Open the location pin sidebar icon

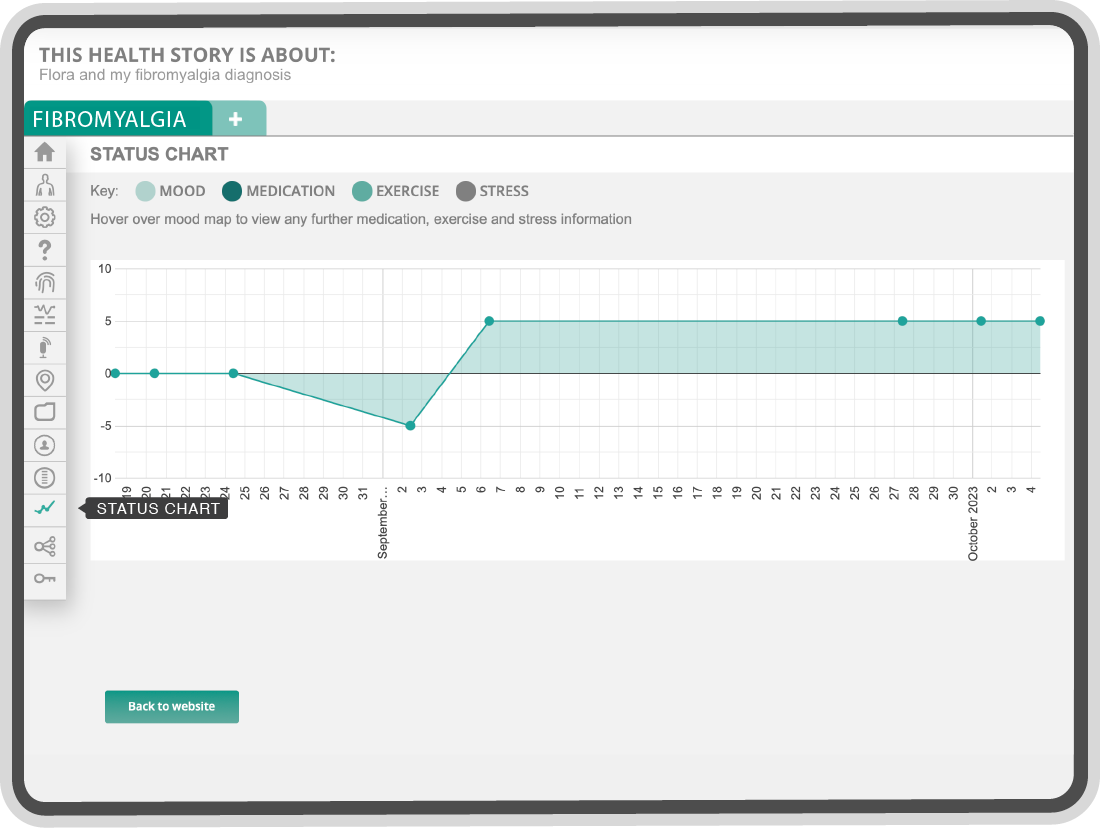pyautogui.click(x=45, y=380)
